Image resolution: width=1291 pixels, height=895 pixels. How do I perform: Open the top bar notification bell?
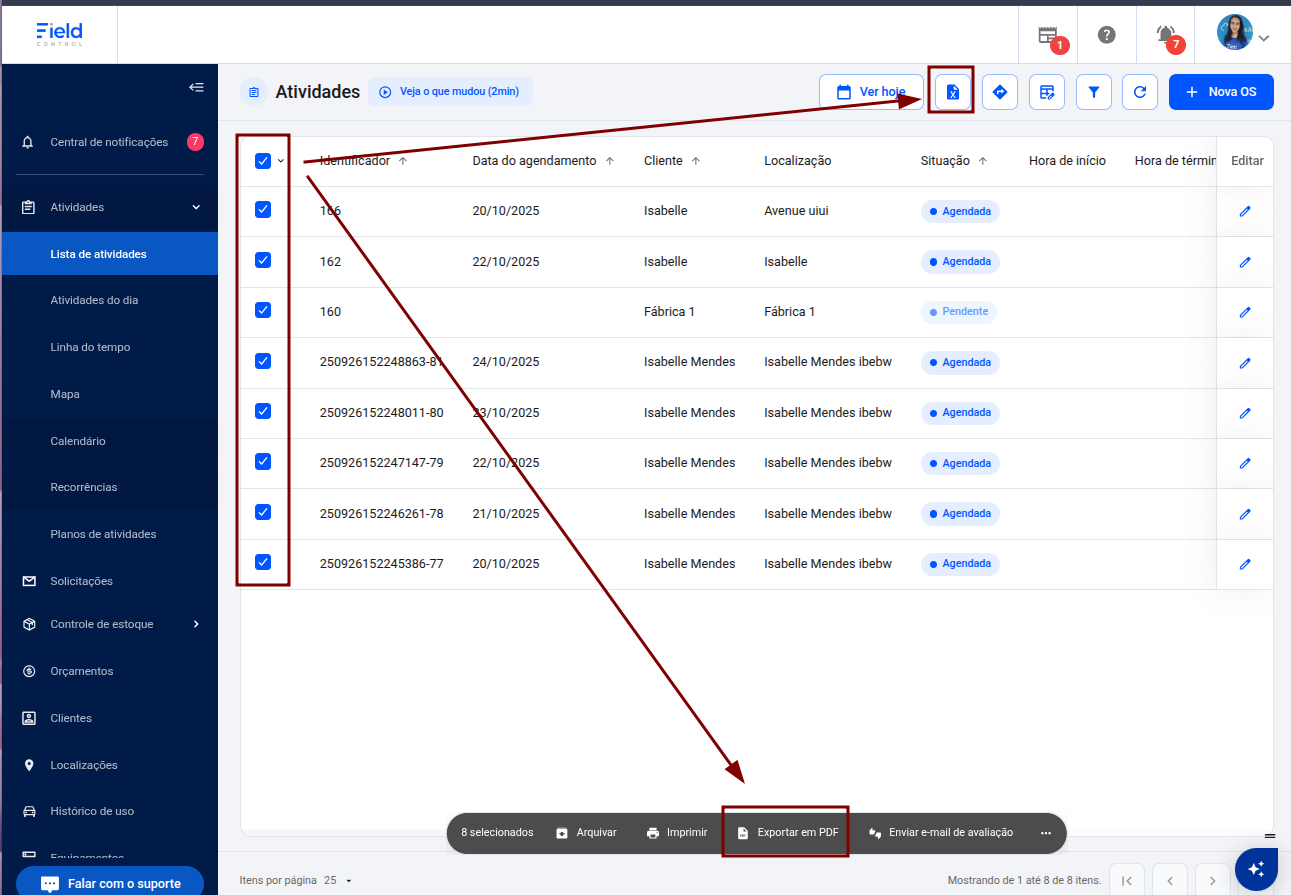[x=1166, y=35]
